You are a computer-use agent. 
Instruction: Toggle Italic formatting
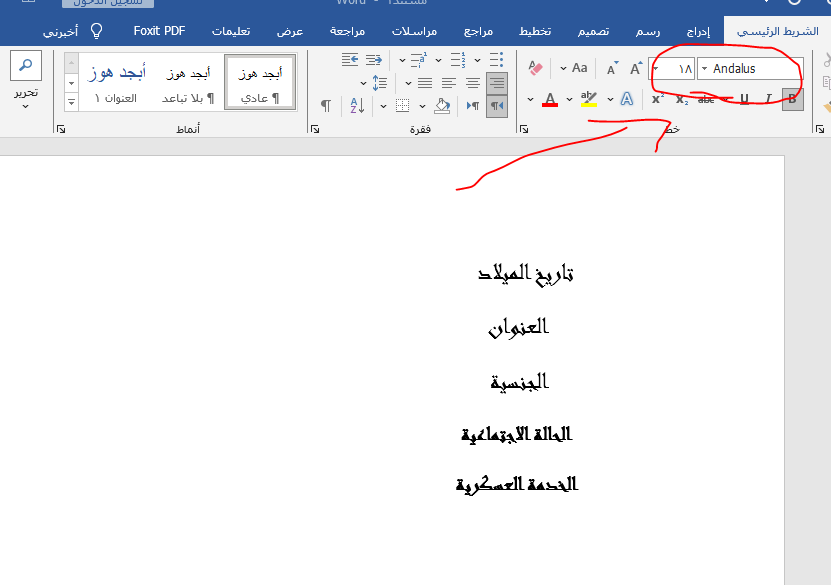point(768,99)
